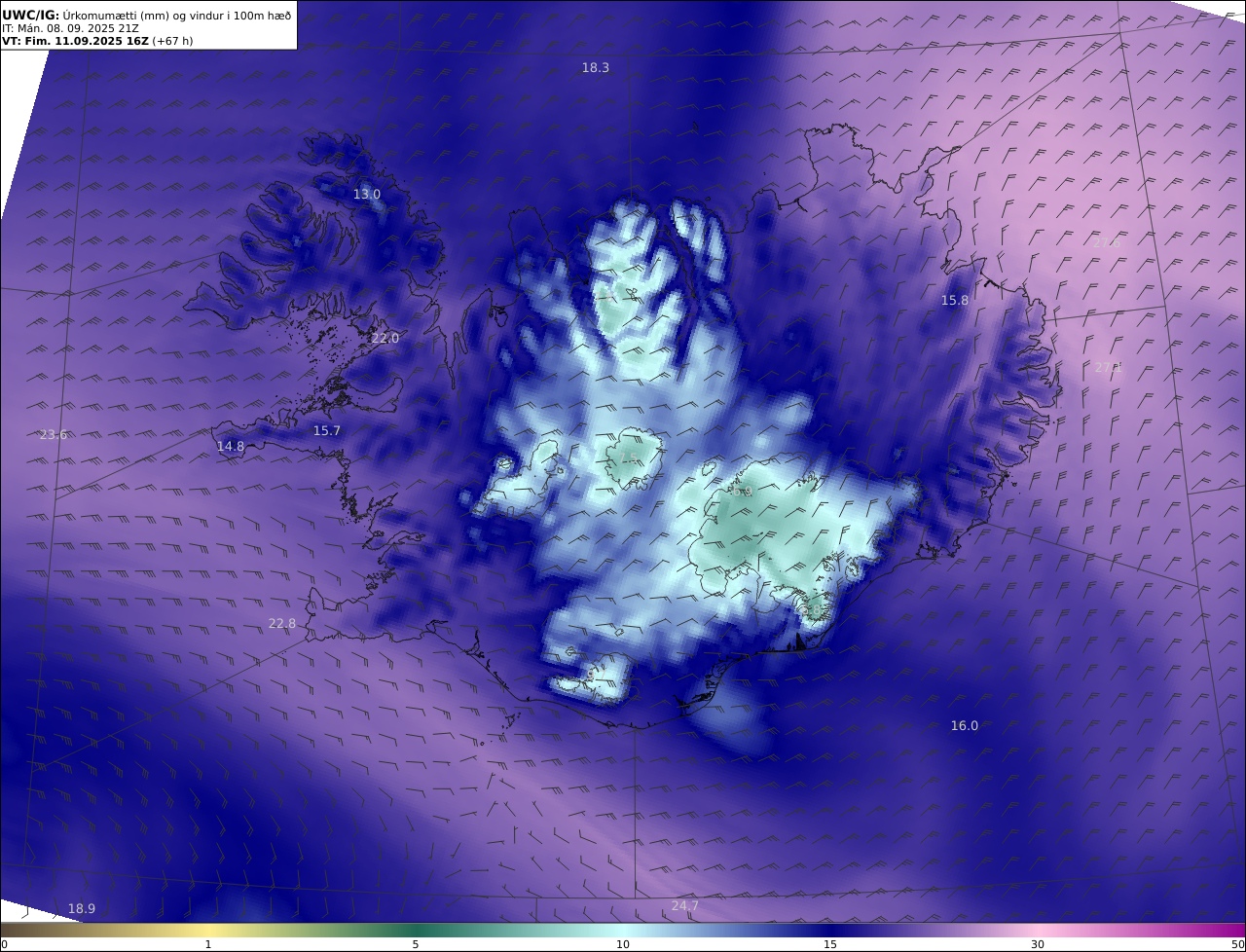Click the 15.7 value label

[x=327, y=430]
